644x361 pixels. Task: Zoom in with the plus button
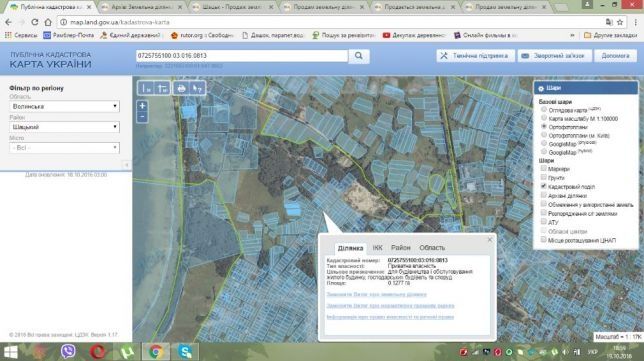tap(142, 106)
